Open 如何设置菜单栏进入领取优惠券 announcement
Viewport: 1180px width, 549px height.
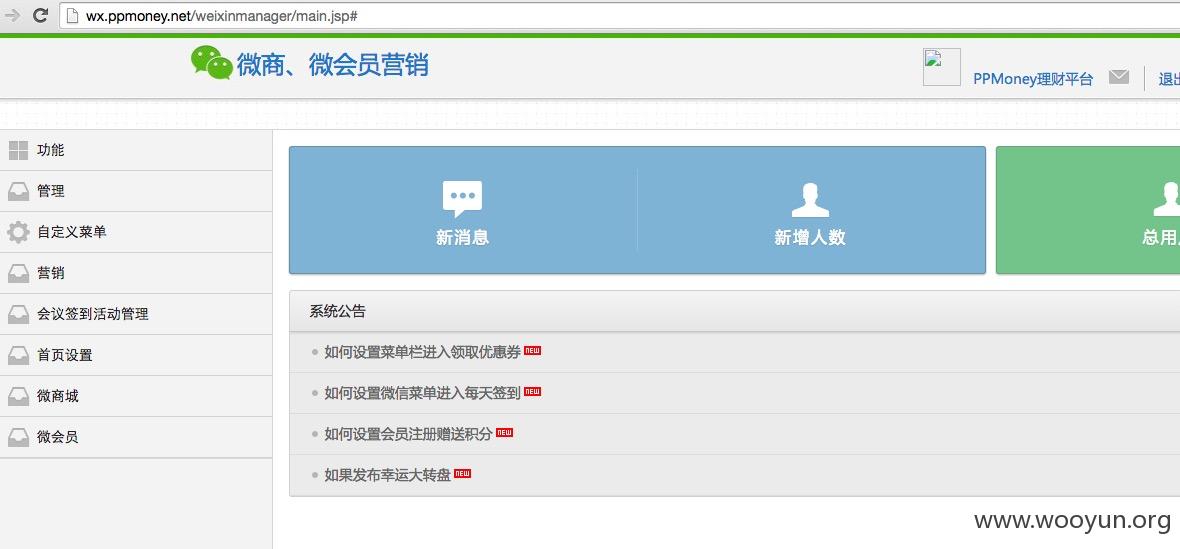point(422,352)
